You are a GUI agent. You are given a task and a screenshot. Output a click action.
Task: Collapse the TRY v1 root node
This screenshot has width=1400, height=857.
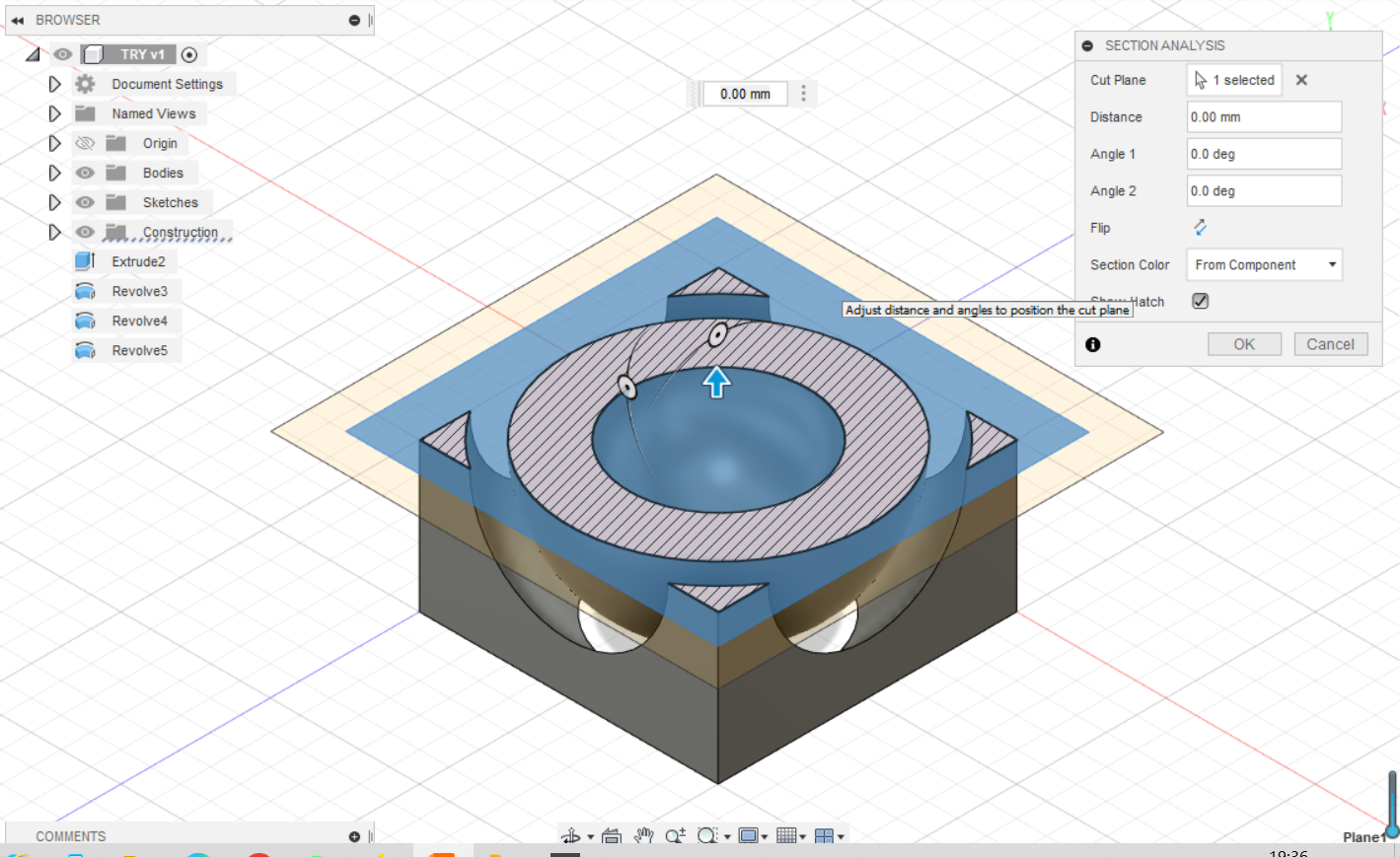[x=33, y=55]
